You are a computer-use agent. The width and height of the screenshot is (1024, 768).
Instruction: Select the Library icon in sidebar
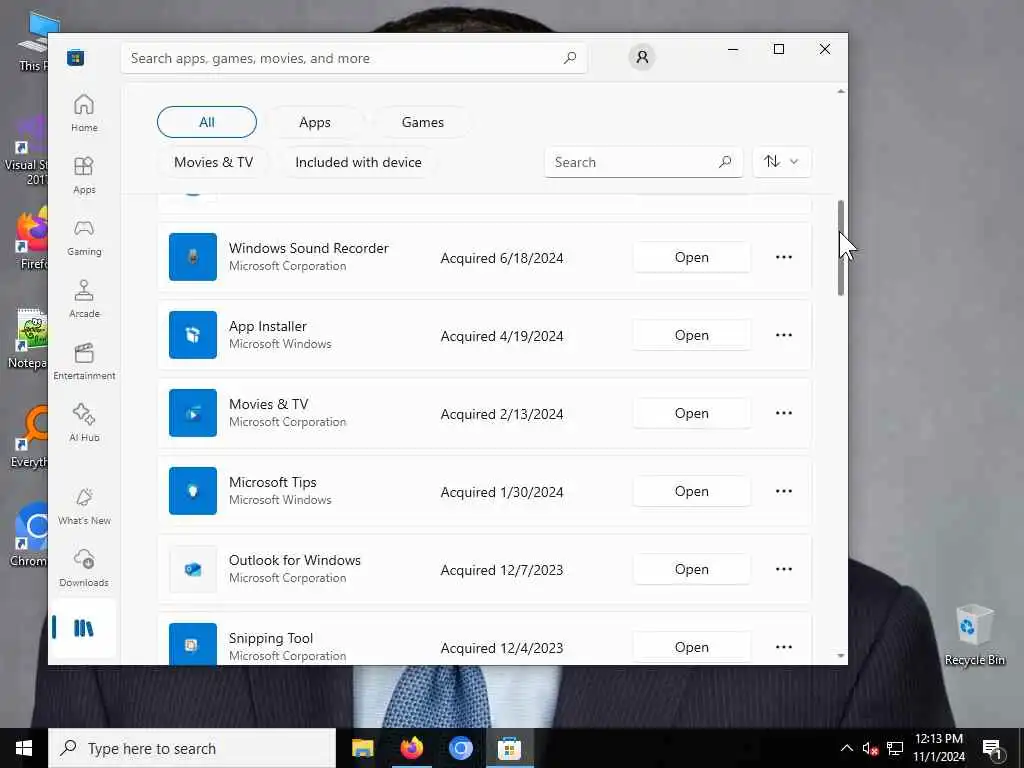point(84,628)
